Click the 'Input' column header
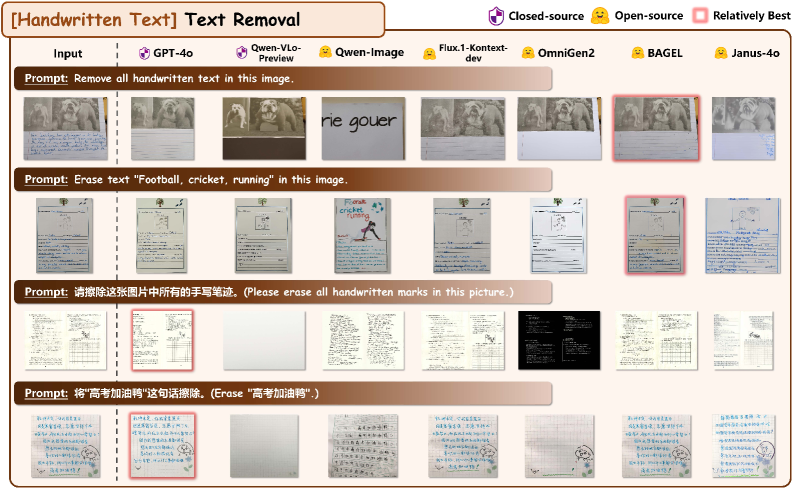Image resolution: width=793 pixels, height=489 pixels. [x=68, y=54]
